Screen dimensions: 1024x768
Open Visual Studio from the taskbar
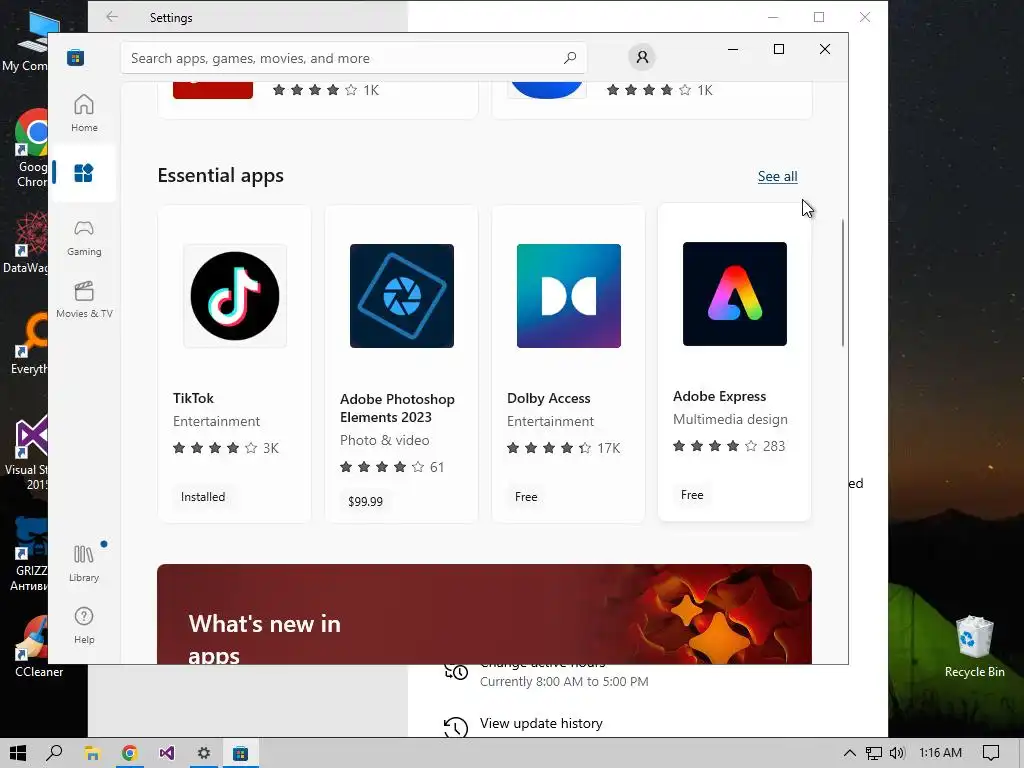coord(167,753)
